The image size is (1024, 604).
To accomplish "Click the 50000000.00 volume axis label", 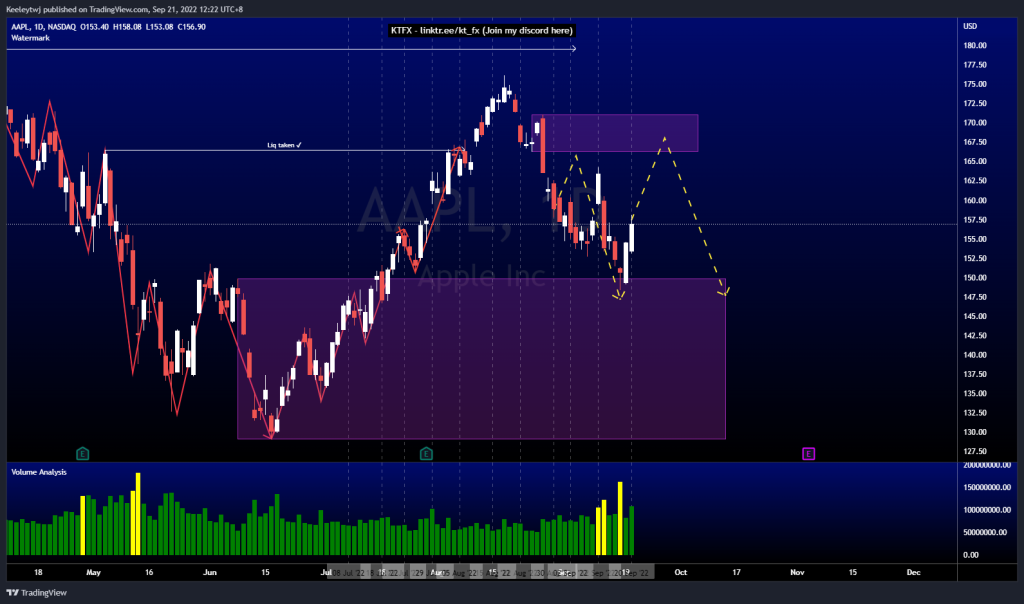I will coord(985,532).
